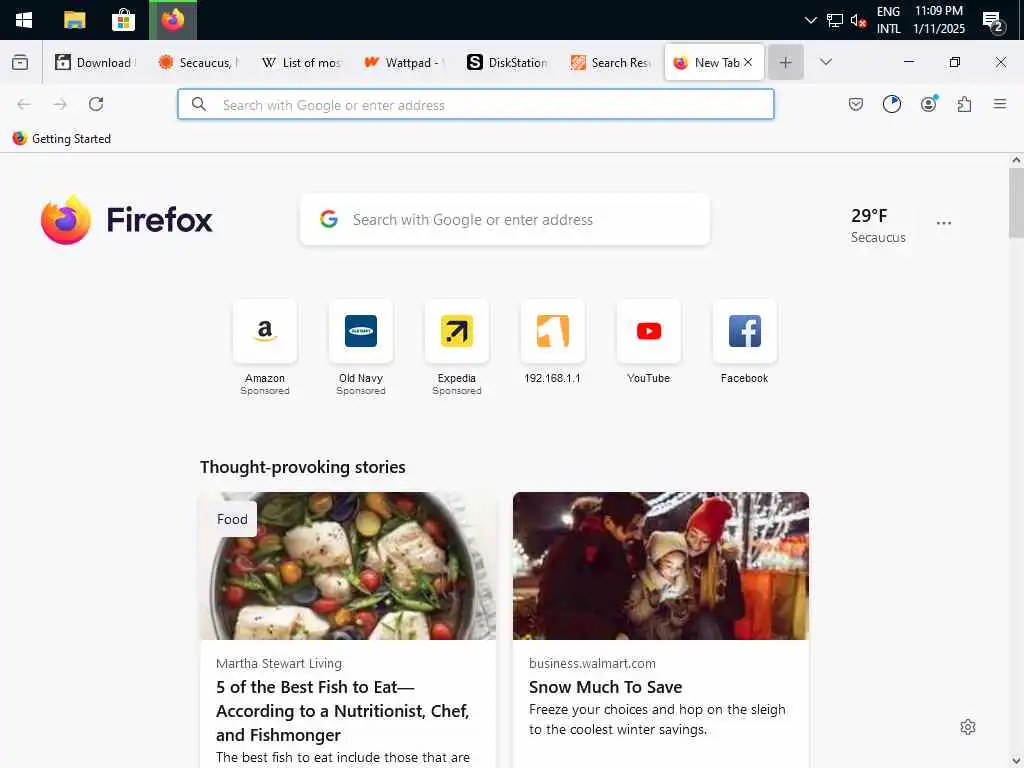The width and height of the screenshot is (1024, 768).
Task: Open File Explorer from the taskbar
Action: pyautogui.click(x=74, y=20)
